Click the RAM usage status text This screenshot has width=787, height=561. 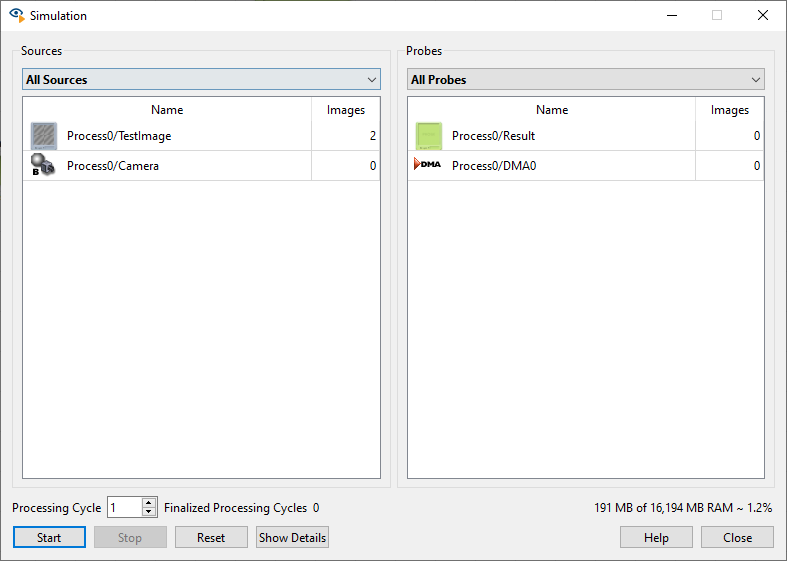click(683, 508)
